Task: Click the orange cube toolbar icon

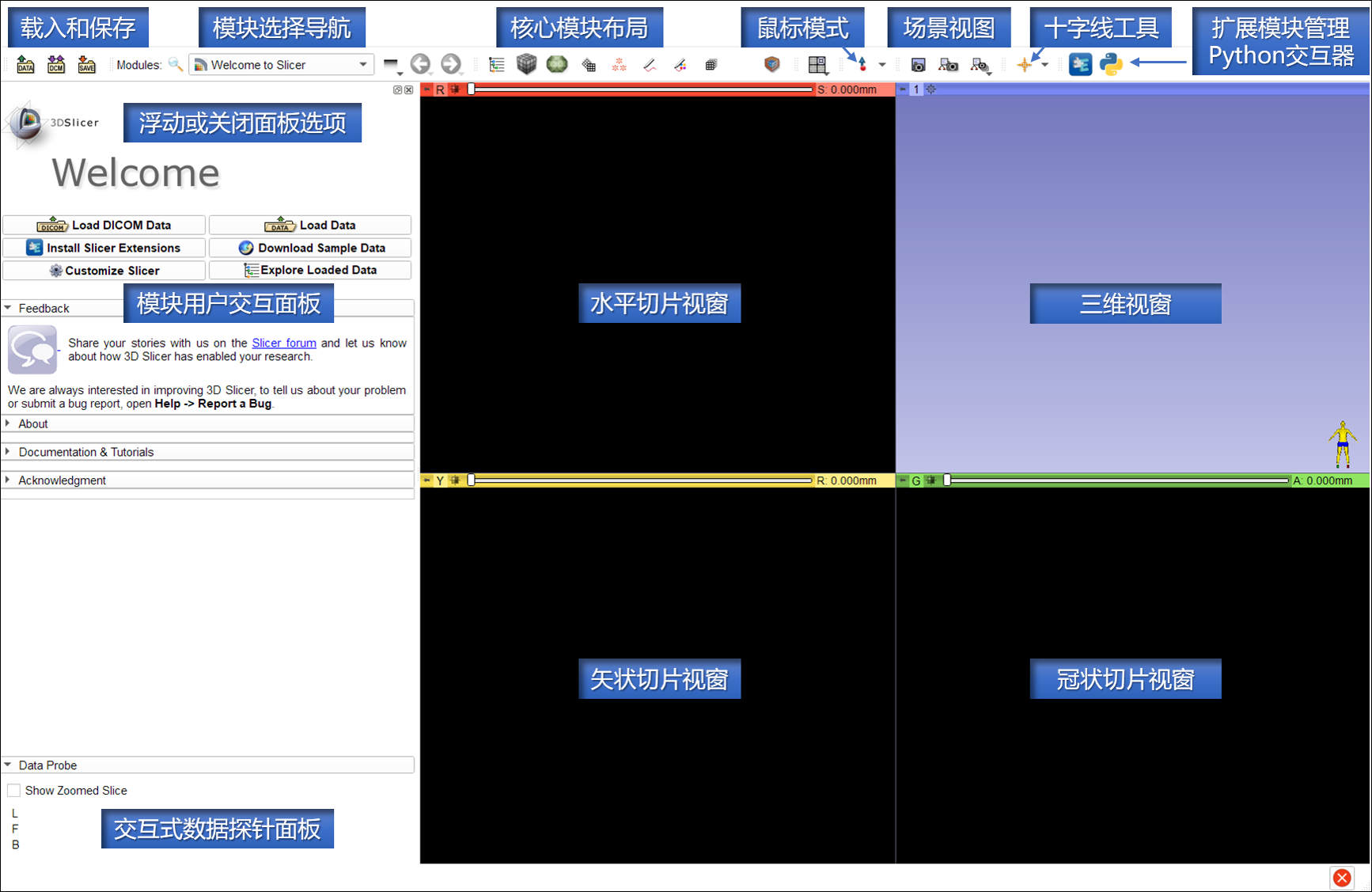Action: coord(772,64)
